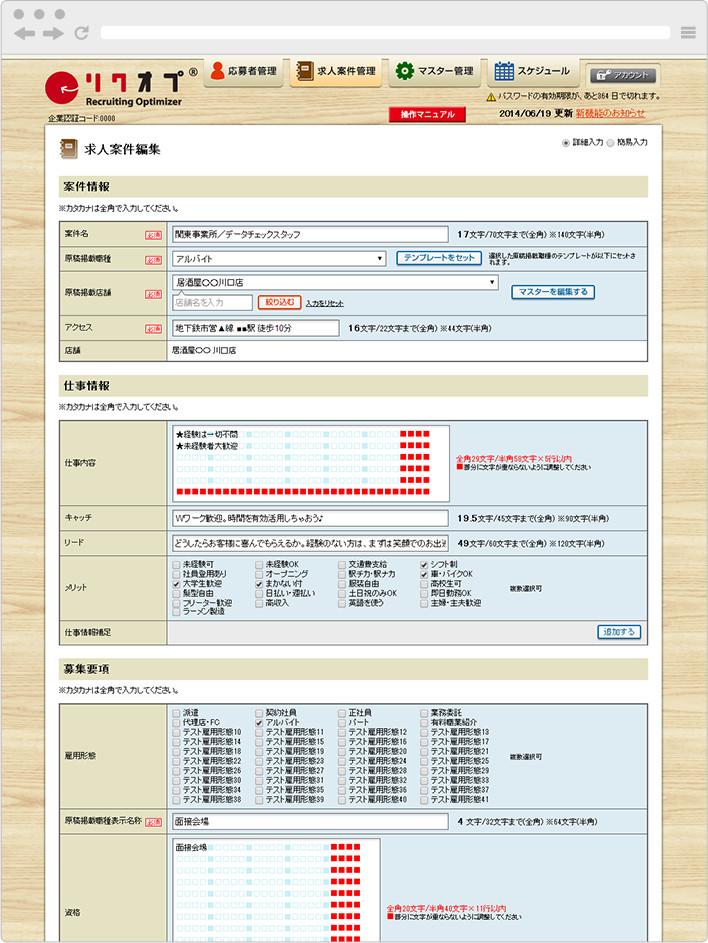Check 高収入 checkbox

click(259, 603)
